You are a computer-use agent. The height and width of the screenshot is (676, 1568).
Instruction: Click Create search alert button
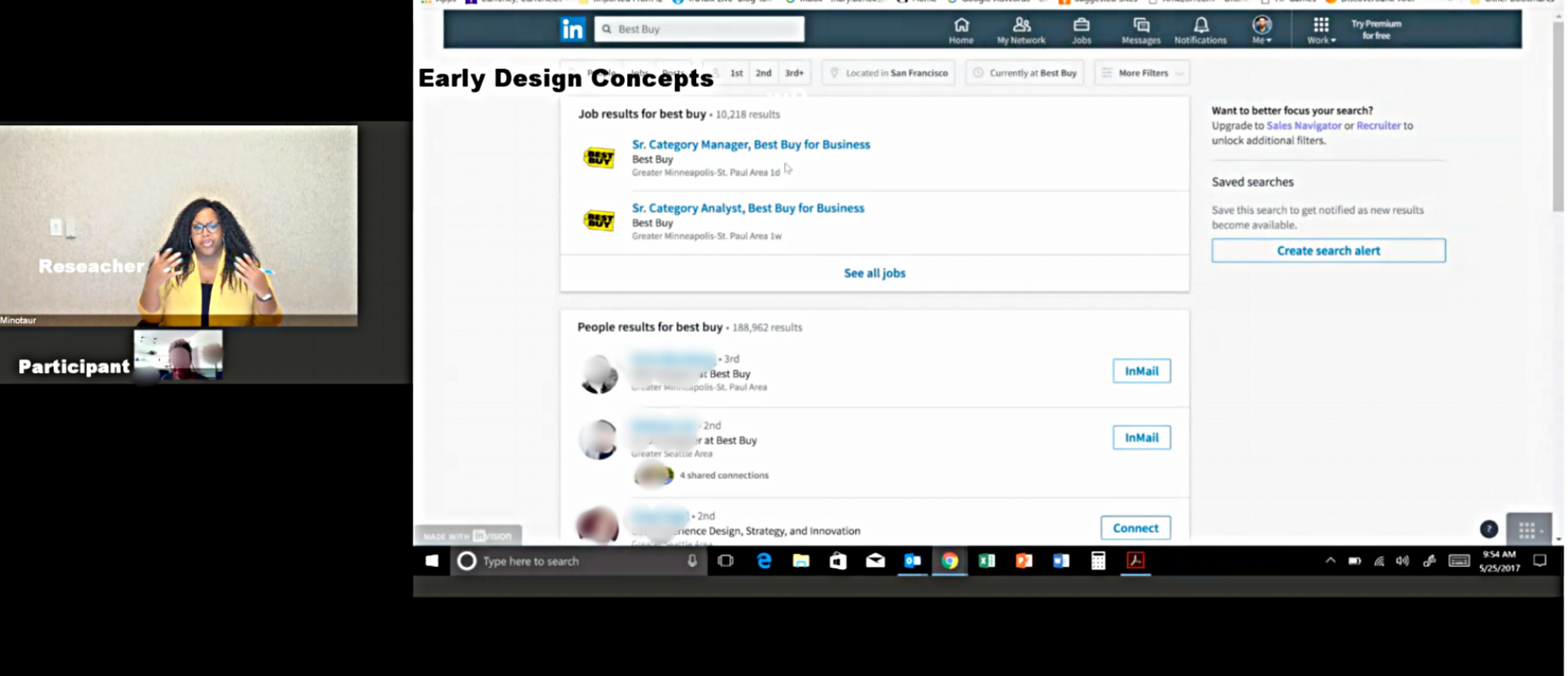click(x=1328, y=250)
